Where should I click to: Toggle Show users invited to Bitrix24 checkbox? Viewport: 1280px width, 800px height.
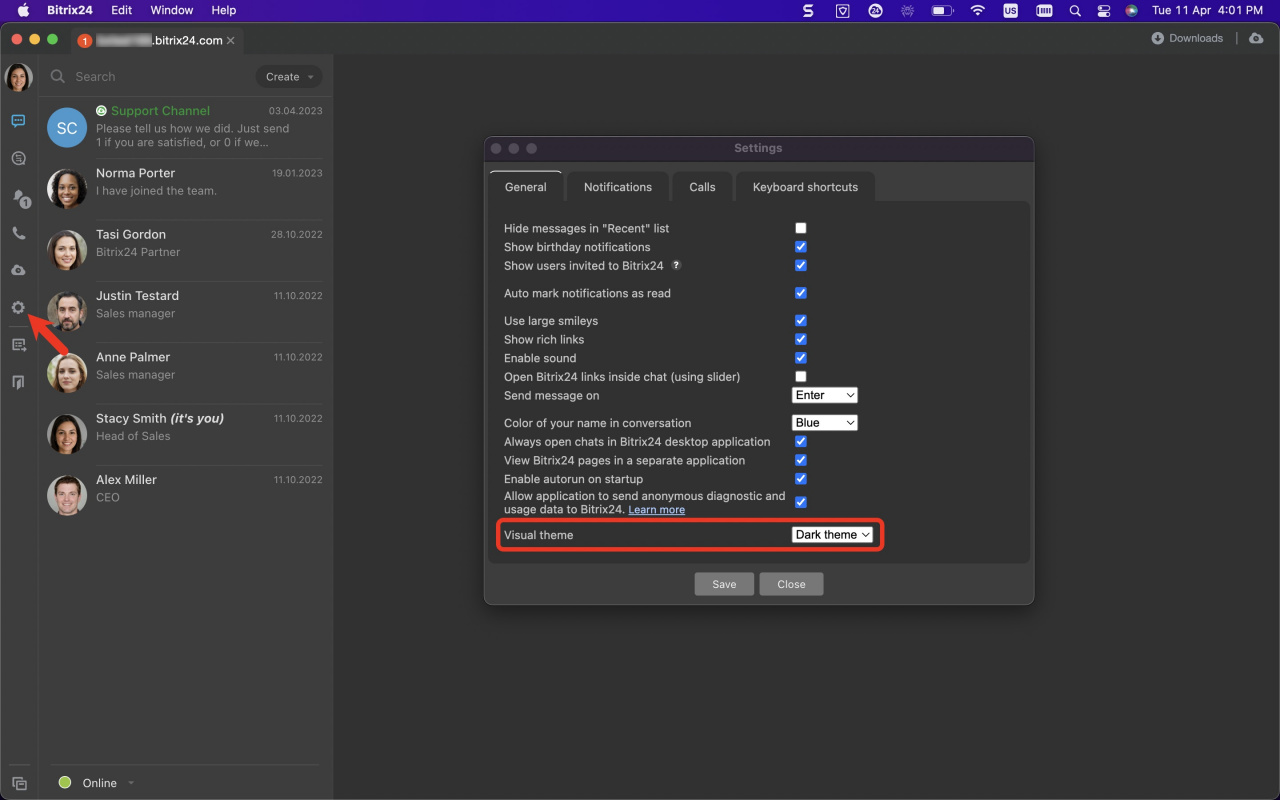tap(800, 265)
